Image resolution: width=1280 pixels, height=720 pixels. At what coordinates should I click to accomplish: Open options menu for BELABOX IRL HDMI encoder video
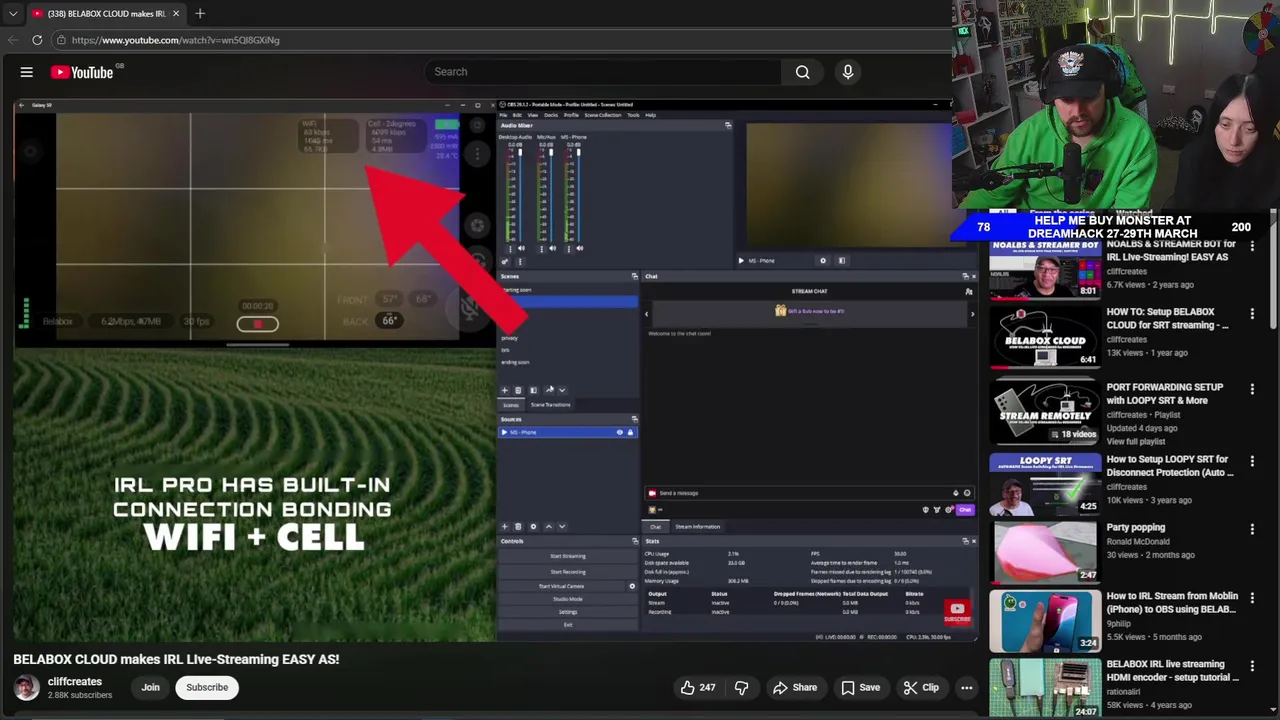1252,666
